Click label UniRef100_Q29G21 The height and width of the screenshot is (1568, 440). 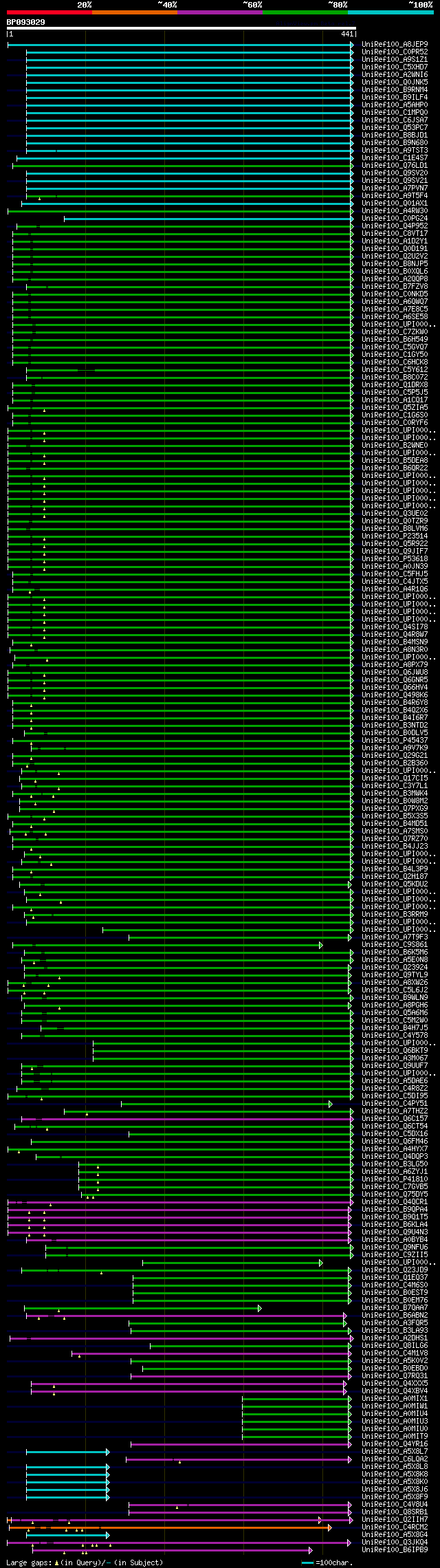pos(395,756)
